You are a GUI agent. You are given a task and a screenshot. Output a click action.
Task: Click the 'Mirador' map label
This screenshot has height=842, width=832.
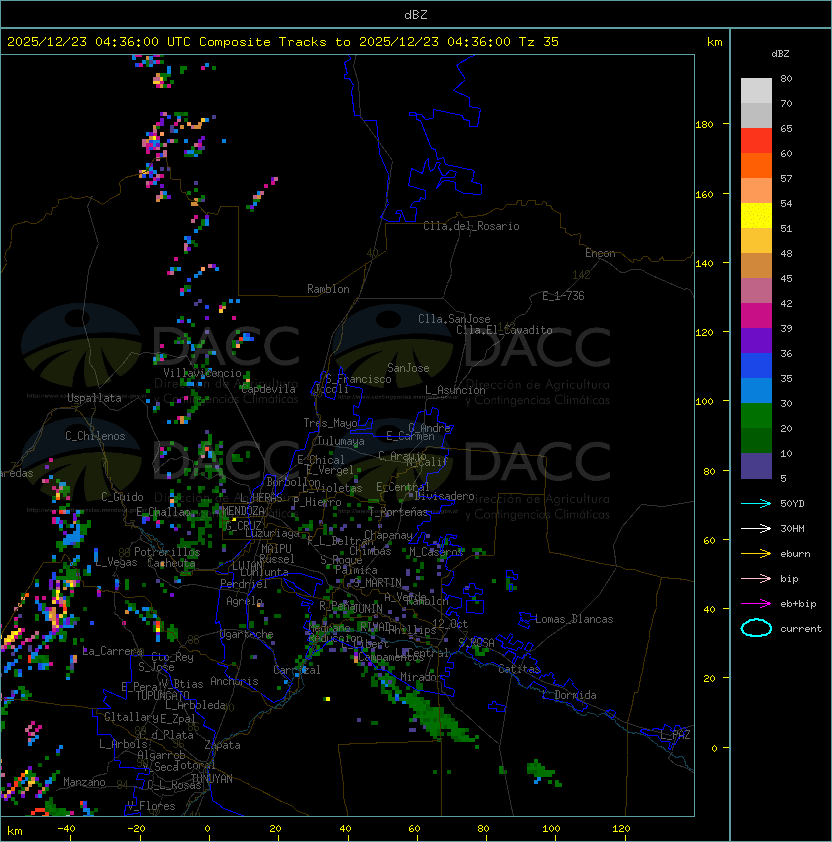[x=422, y=677]
